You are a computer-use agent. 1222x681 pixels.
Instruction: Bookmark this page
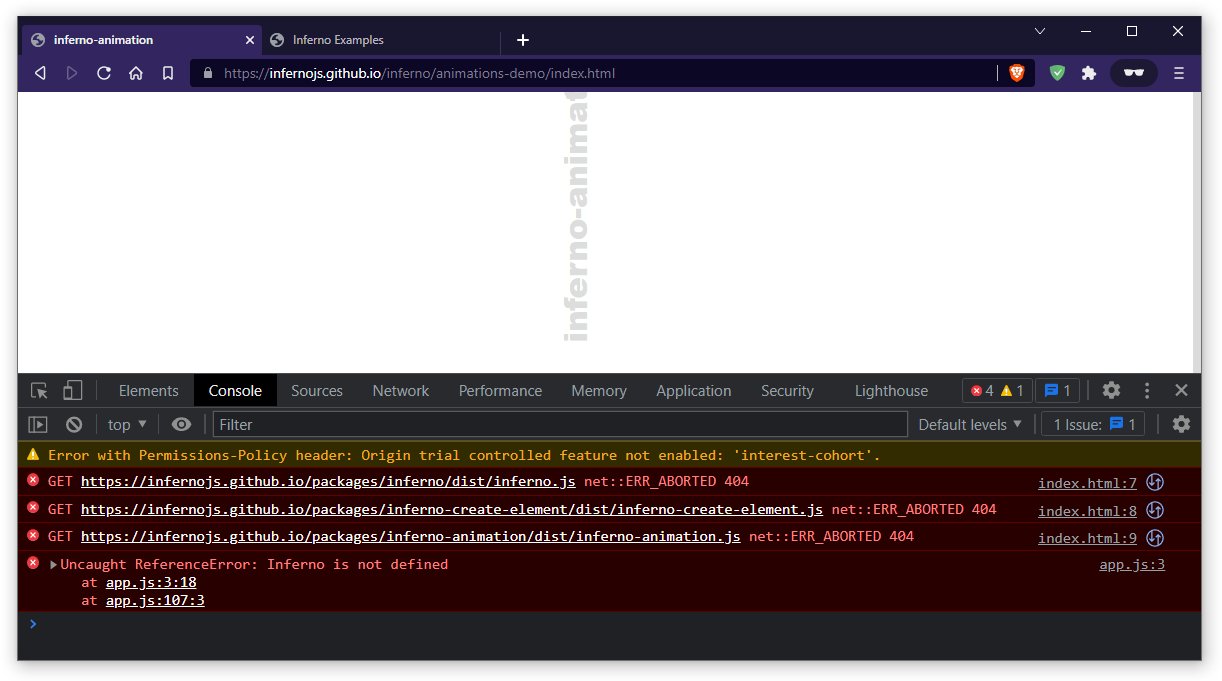point(168,73)
